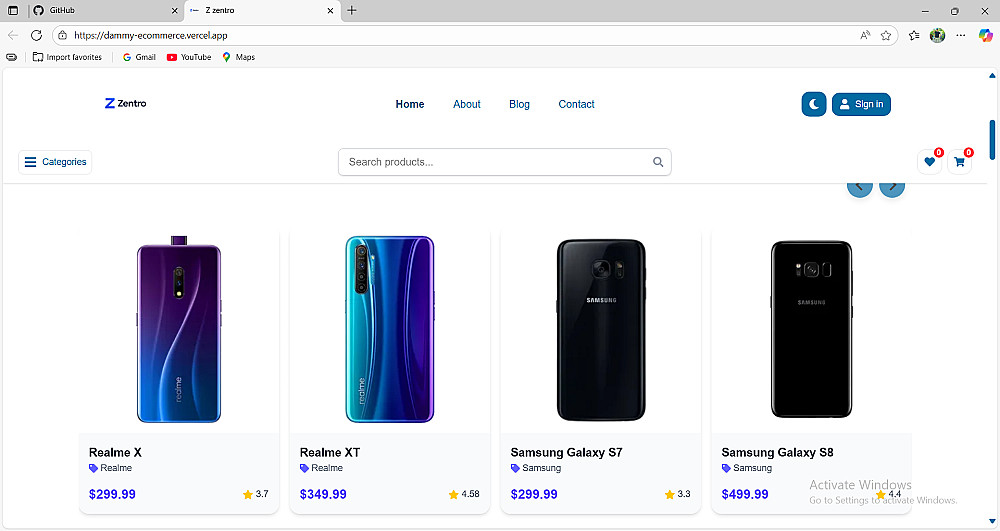This screenshot has width=1000, height=531.
Task: Refresh the browser page
Action: point(36,35)
